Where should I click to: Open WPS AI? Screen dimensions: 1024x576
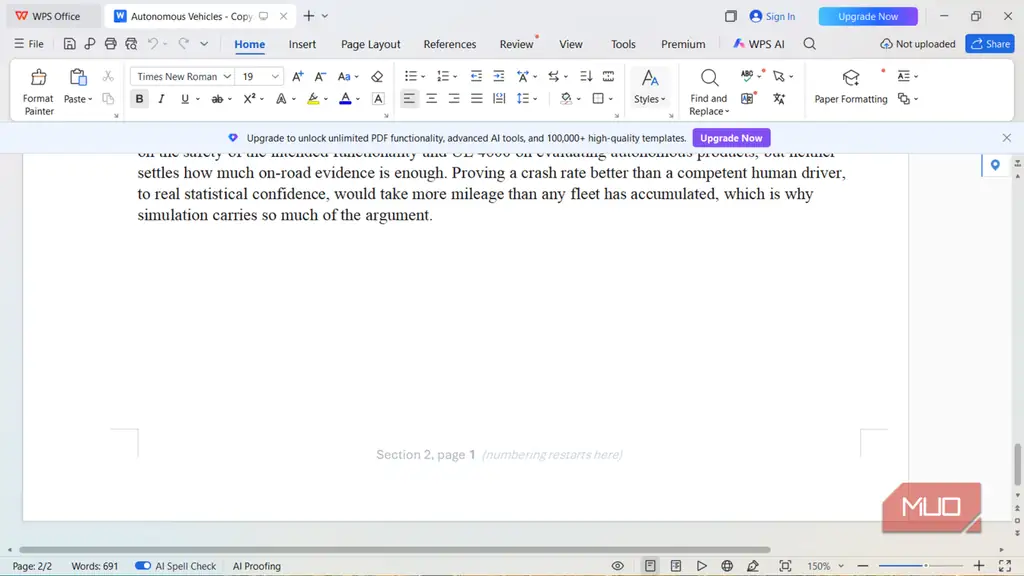click(x=758, y=44)
